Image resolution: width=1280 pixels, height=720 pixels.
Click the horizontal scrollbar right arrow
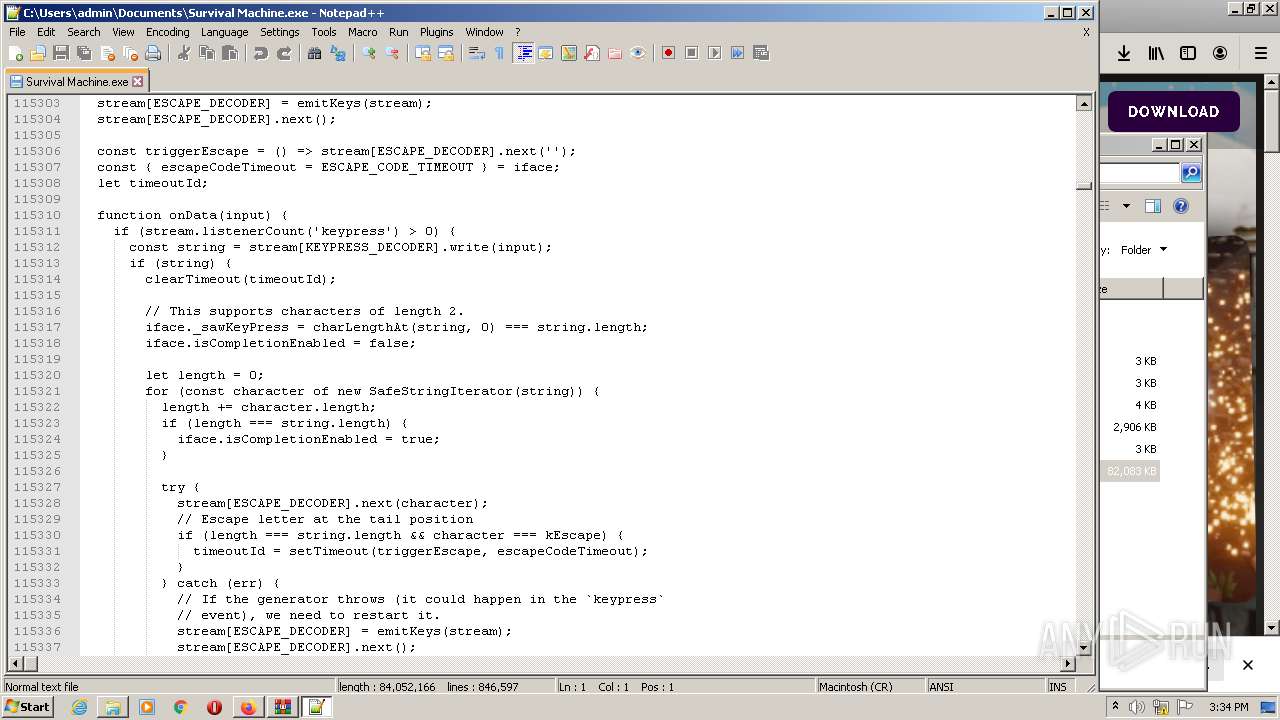tap(1068, 663)
